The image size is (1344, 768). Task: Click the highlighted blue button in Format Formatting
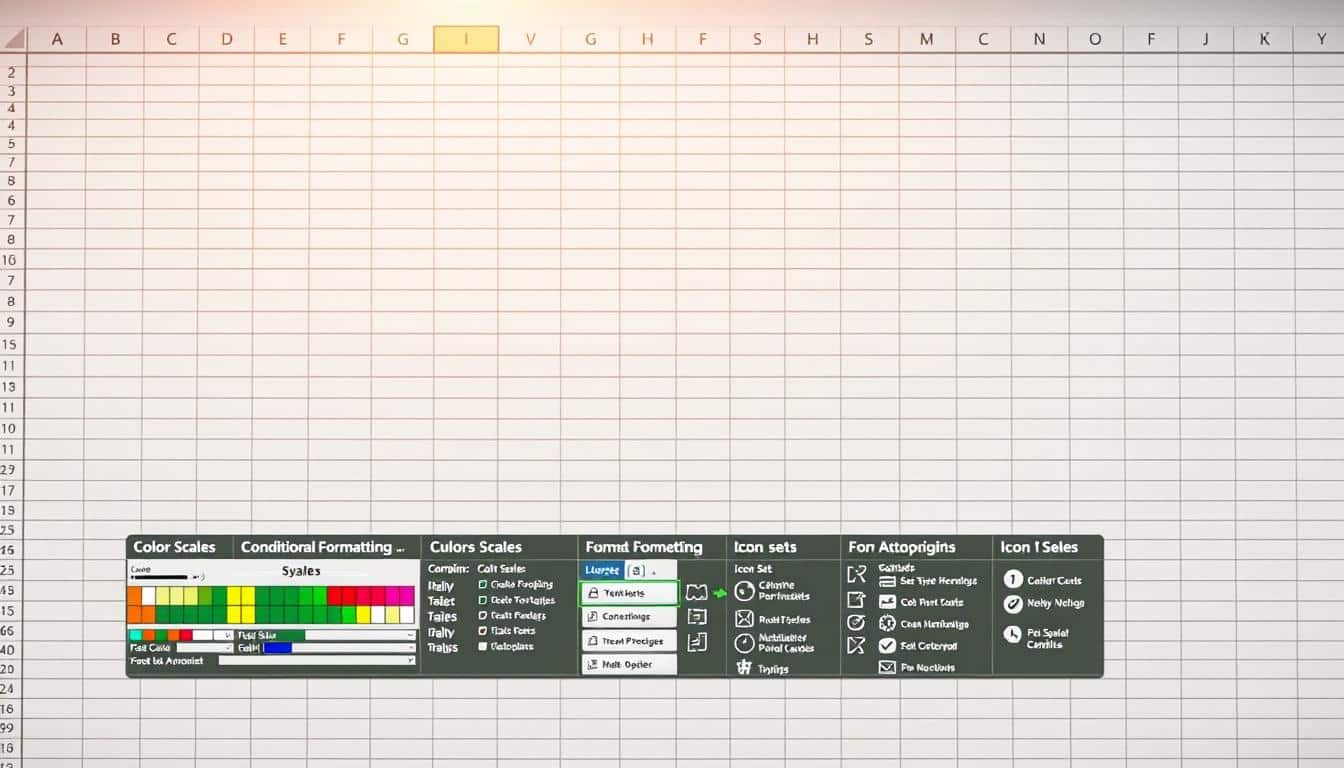[x=602, y=570]
